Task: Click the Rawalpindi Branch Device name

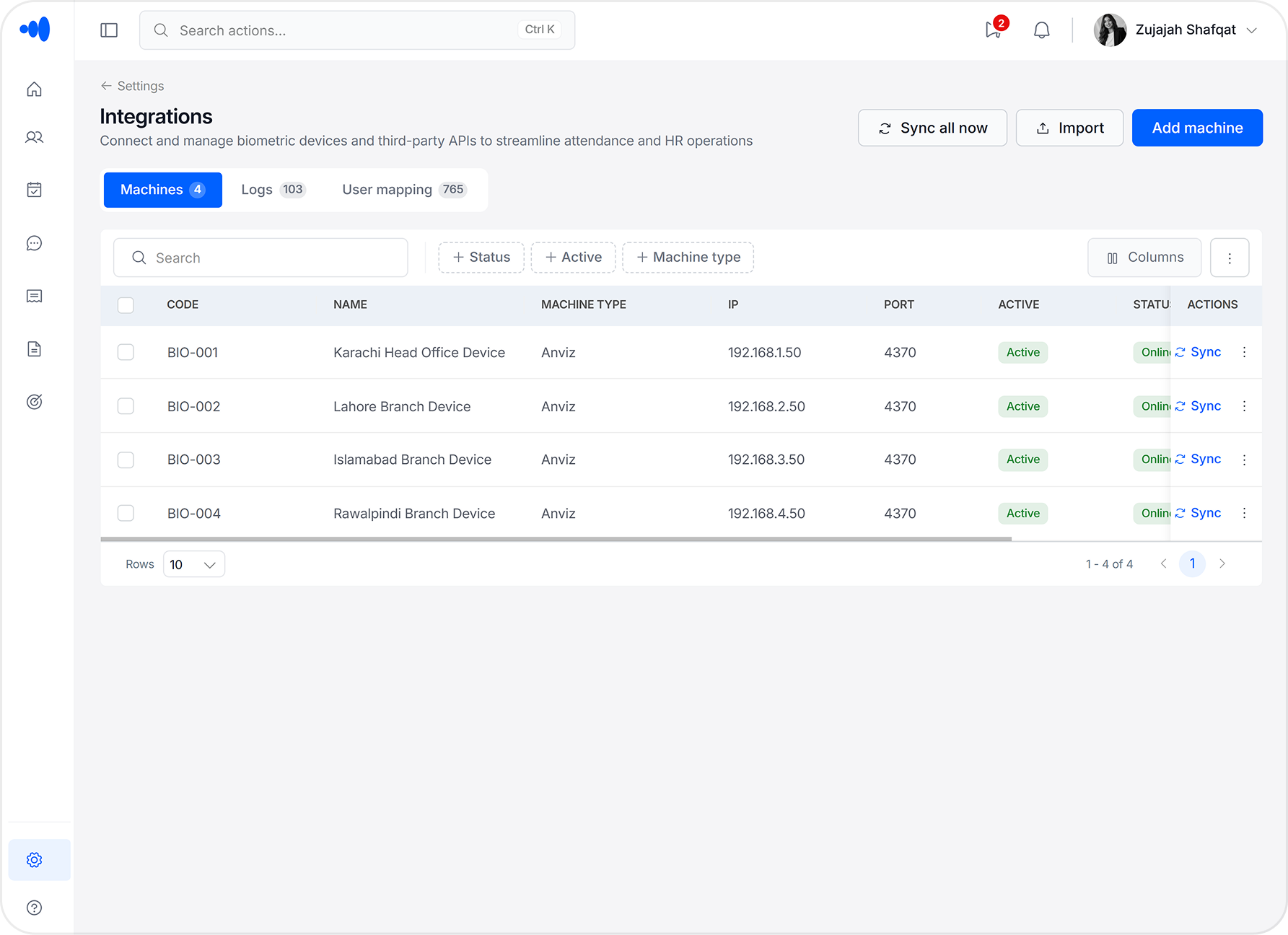Action: (x=414, y=513)
